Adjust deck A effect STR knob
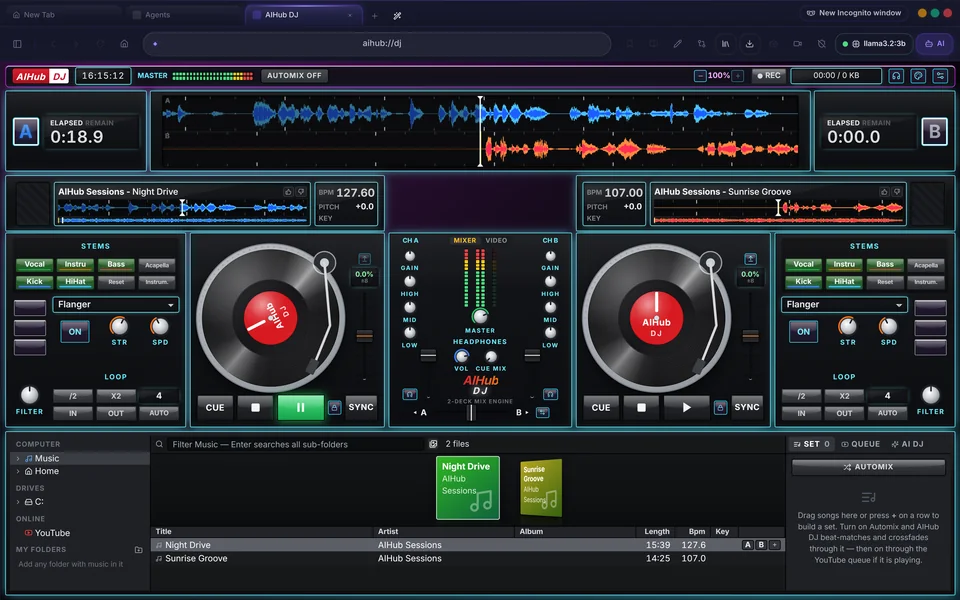 [x=119, y=326]
